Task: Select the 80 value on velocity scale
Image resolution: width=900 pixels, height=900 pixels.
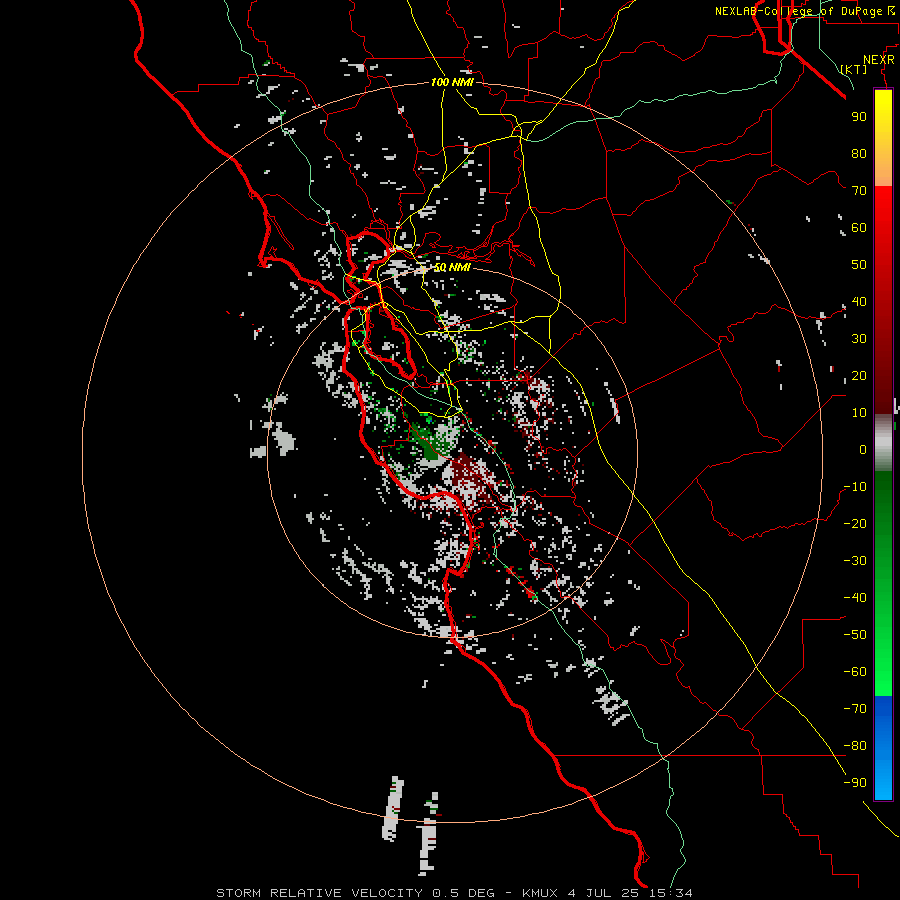Action: [859, 153]
